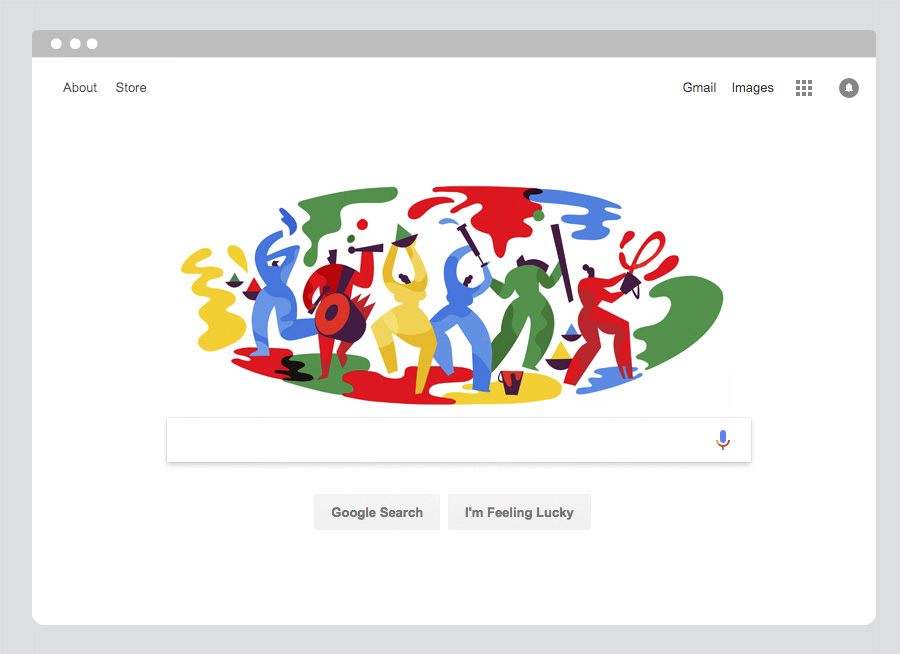The image size is (900, 654).
Task: Click the rightmost window control dot
Action: [92, 44]
